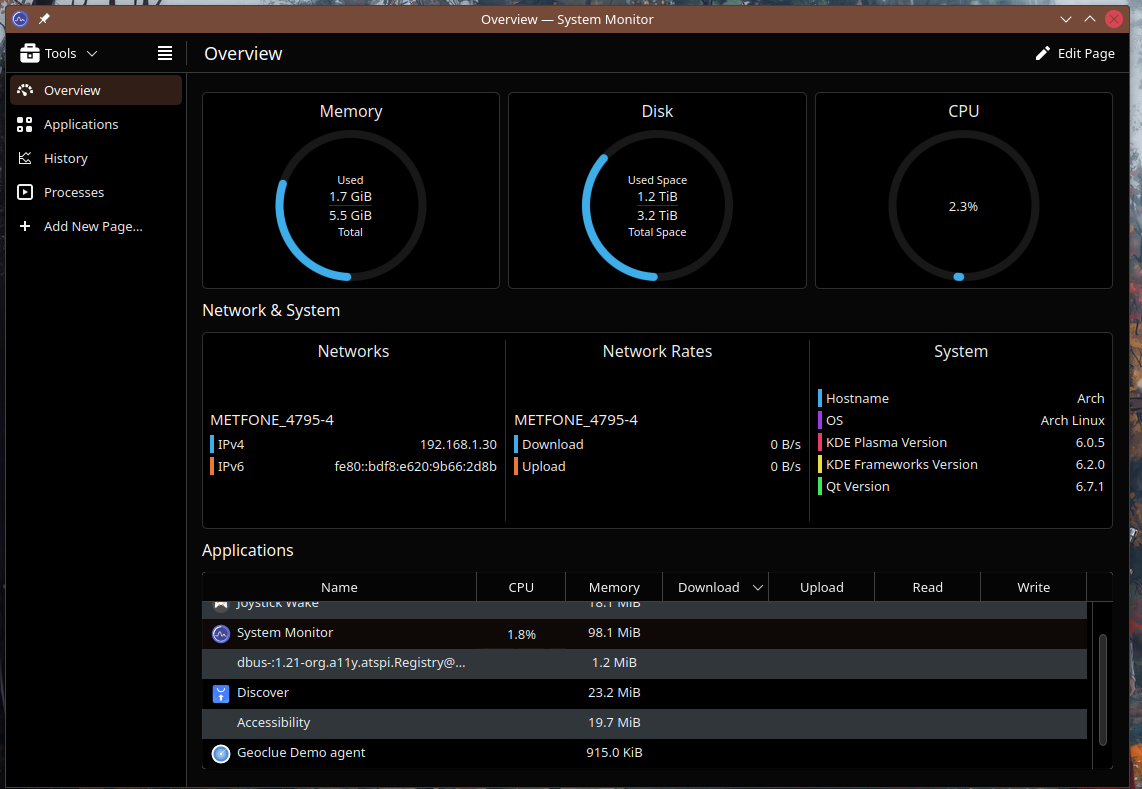Click the Geoclue Demo agent icon

tap(221, 753)
